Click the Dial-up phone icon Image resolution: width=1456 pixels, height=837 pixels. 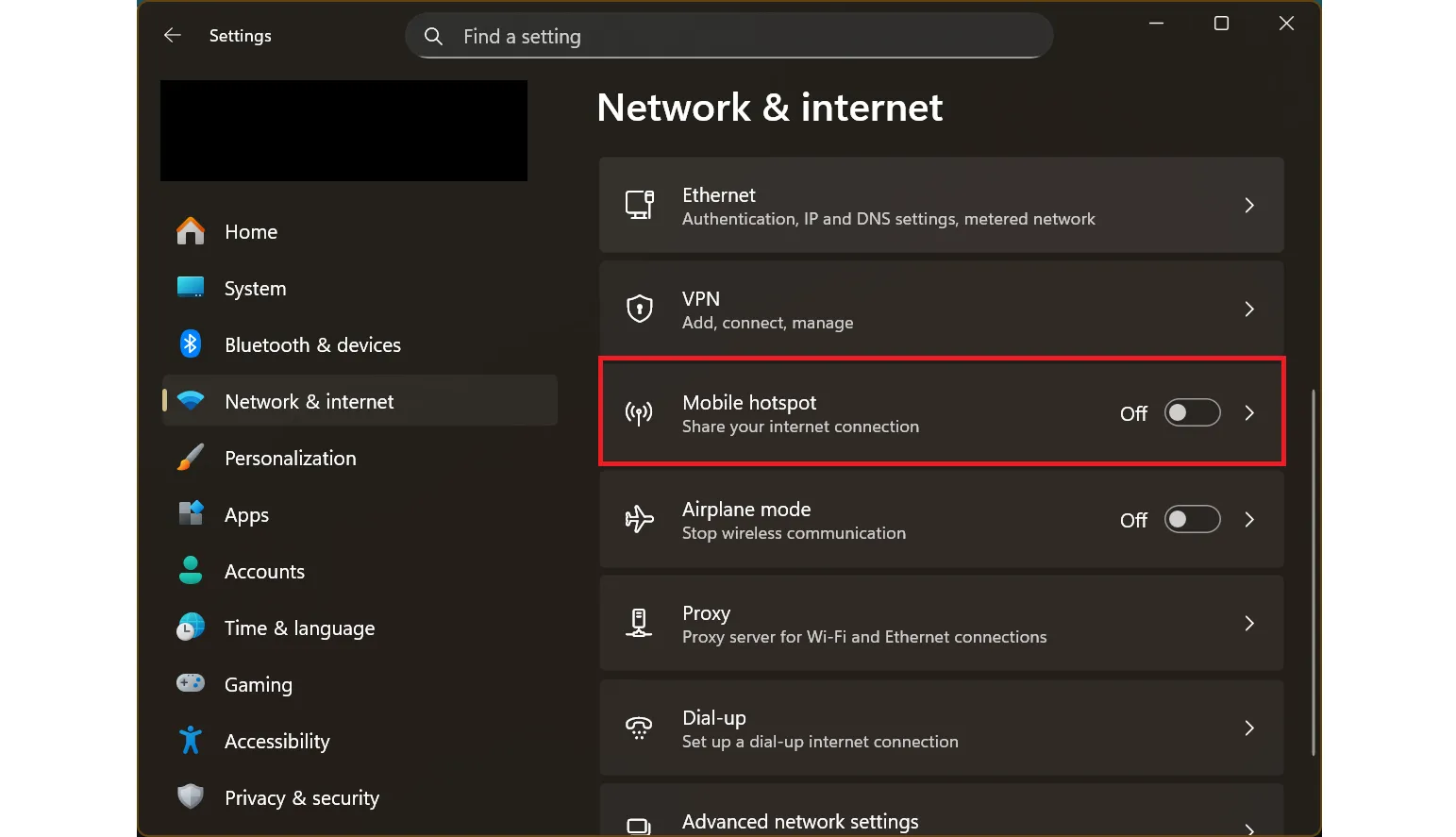click(x=639, y=728)
